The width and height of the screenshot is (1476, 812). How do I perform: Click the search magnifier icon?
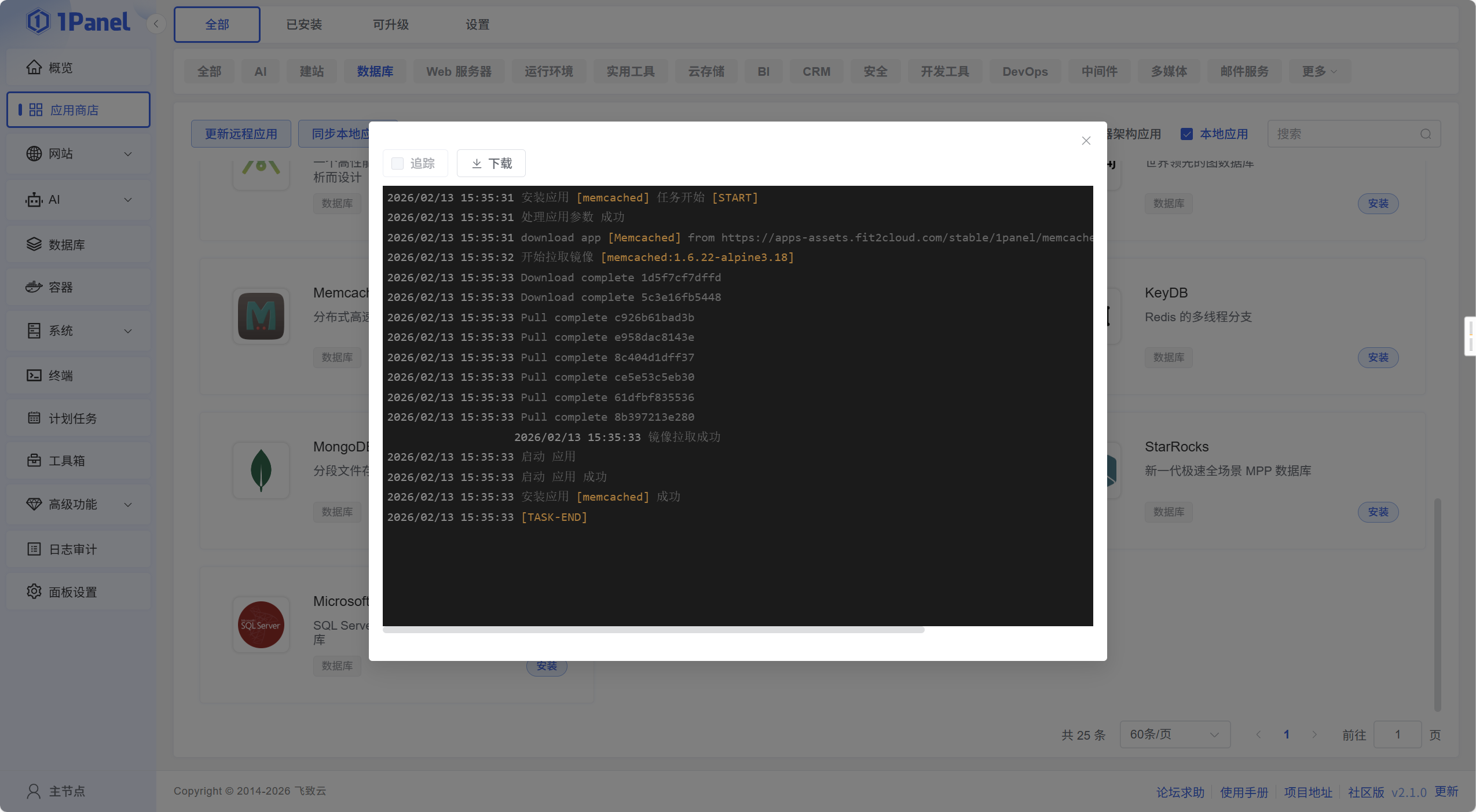click(x=1426, y=134)
